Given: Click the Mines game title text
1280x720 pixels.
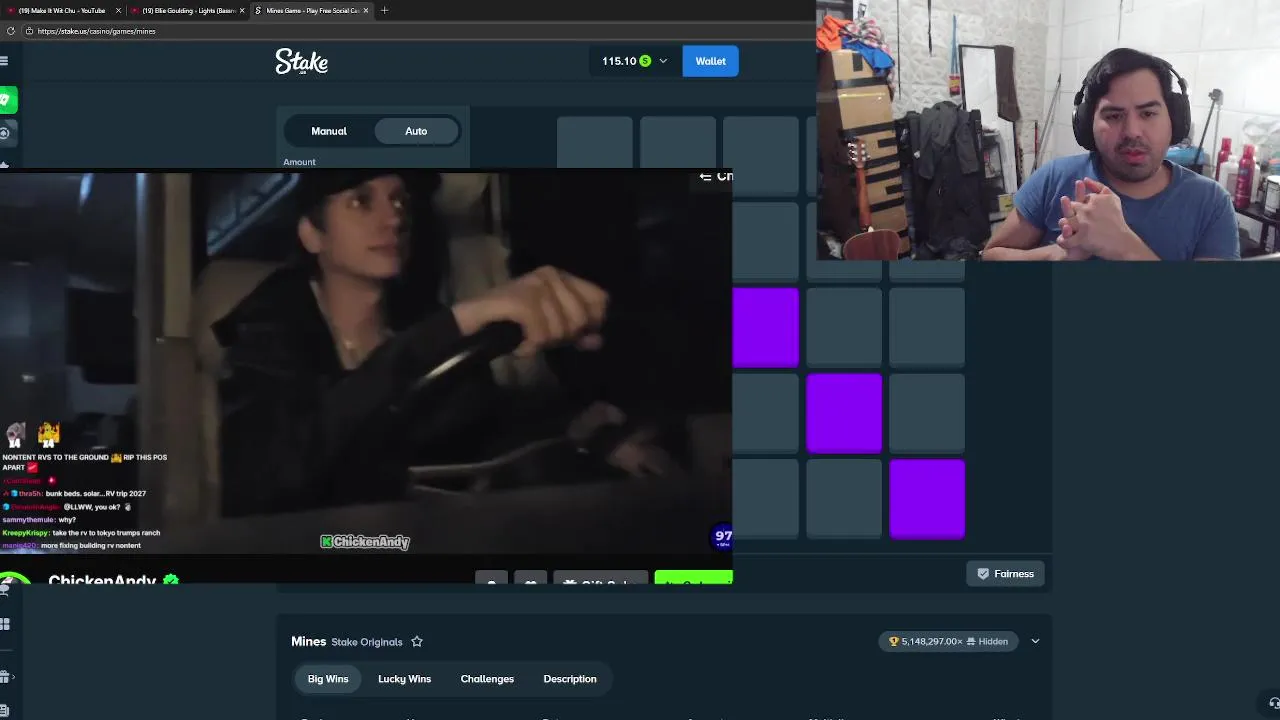Looking at the screenshot, I should 308,642.
